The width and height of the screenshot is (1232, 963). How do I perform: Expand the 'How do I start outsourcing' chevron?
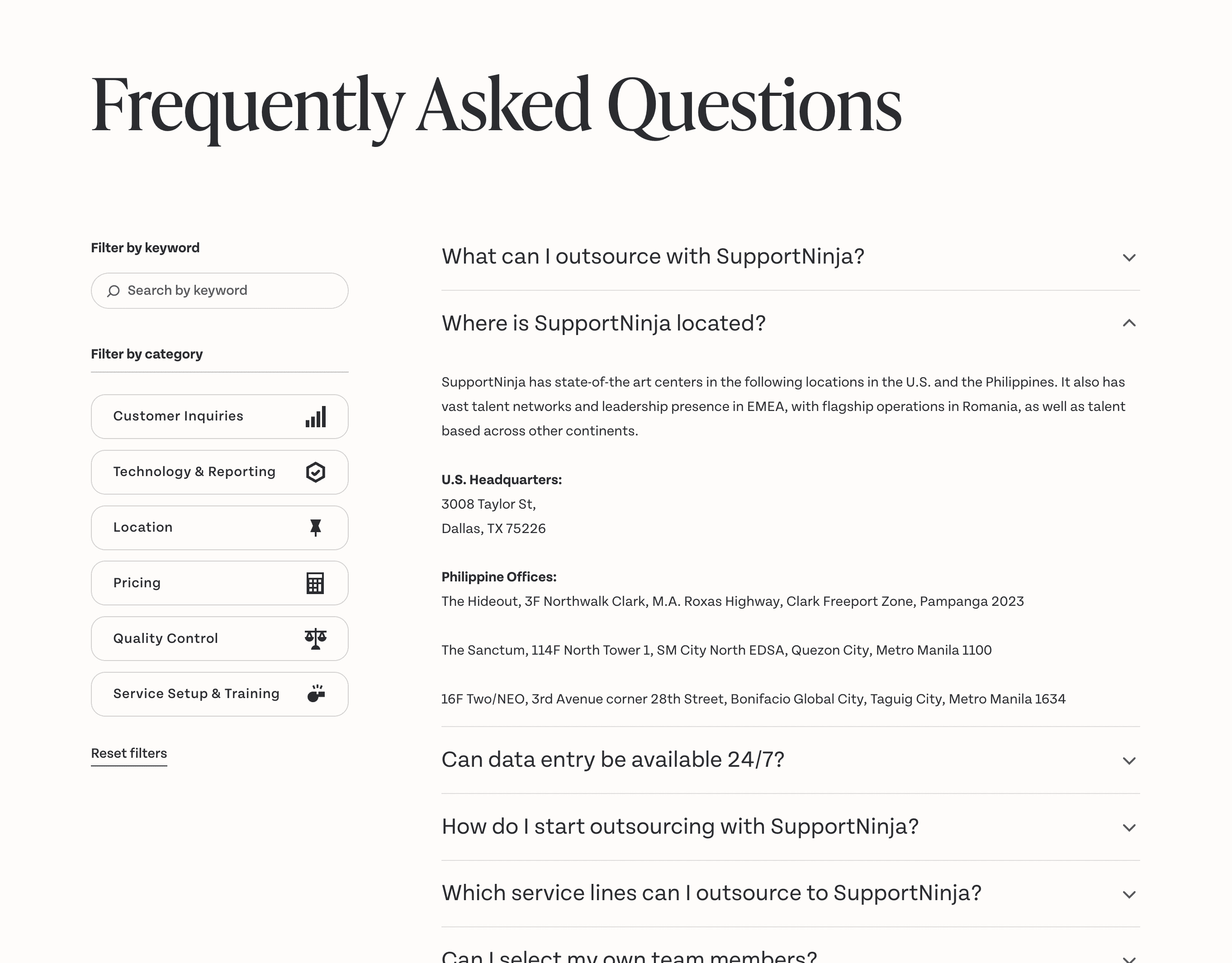click(1129, 828)
